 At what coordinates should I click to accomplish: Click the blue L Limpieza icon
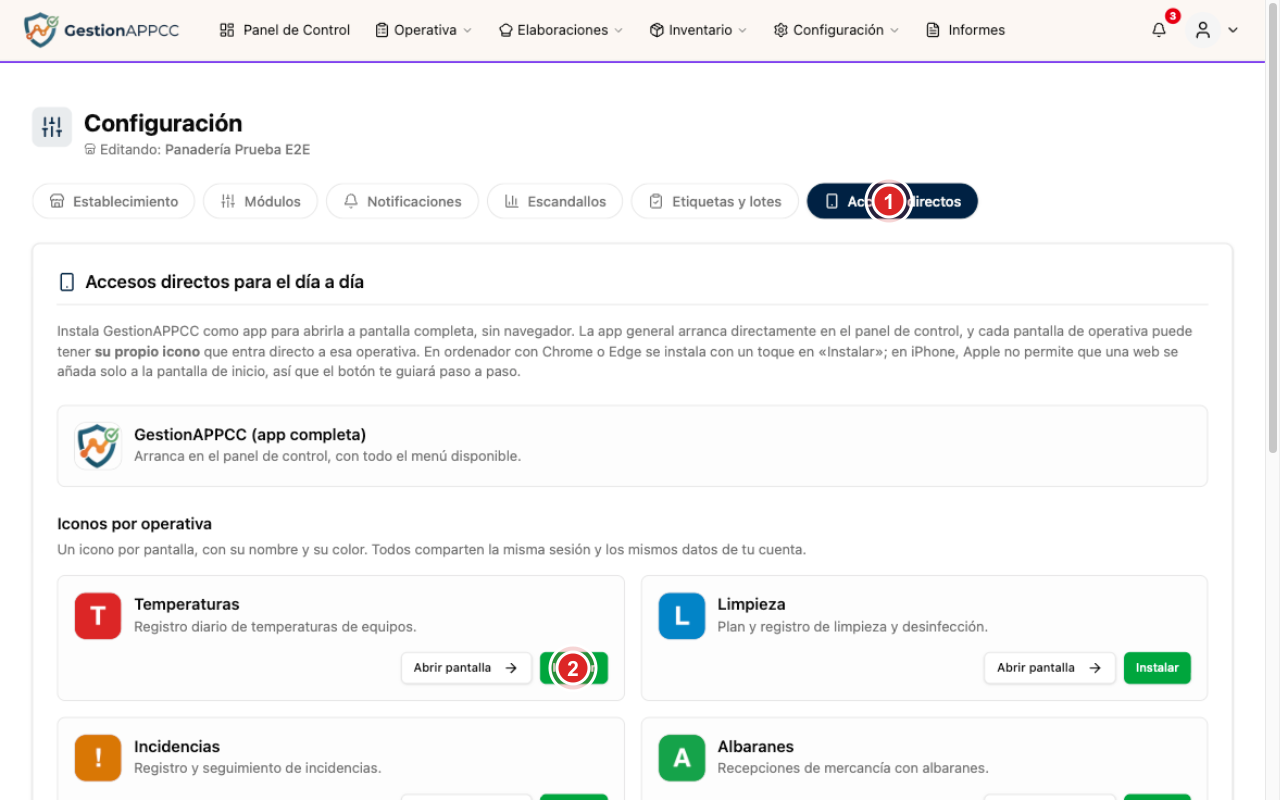pos(682,616)
